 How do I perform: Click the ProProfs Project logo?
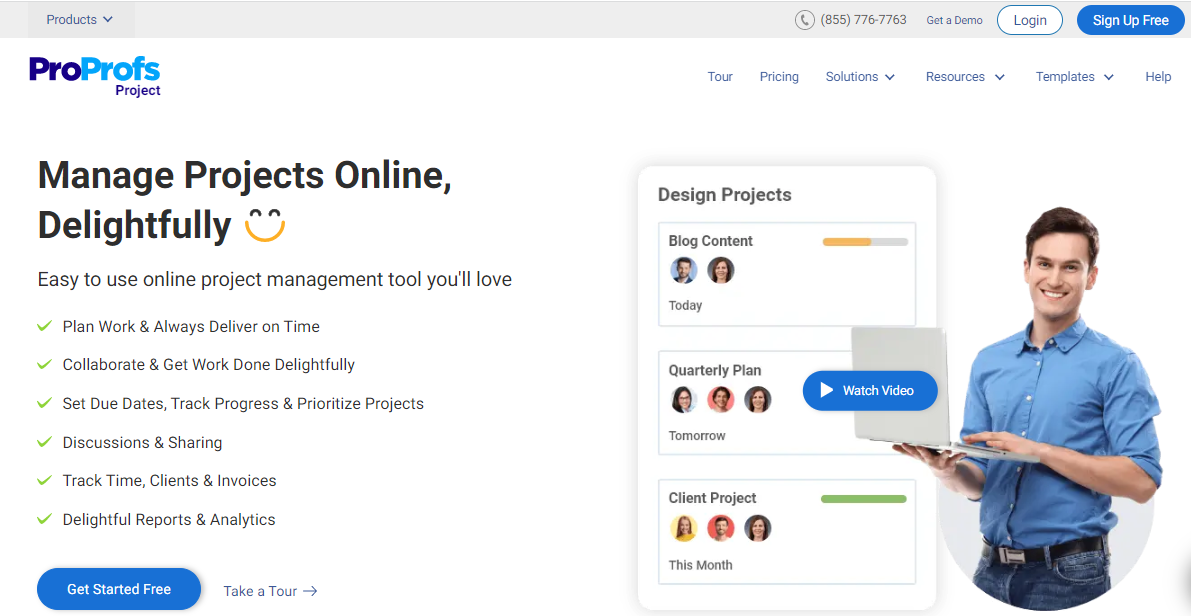[x=95, y=75]
